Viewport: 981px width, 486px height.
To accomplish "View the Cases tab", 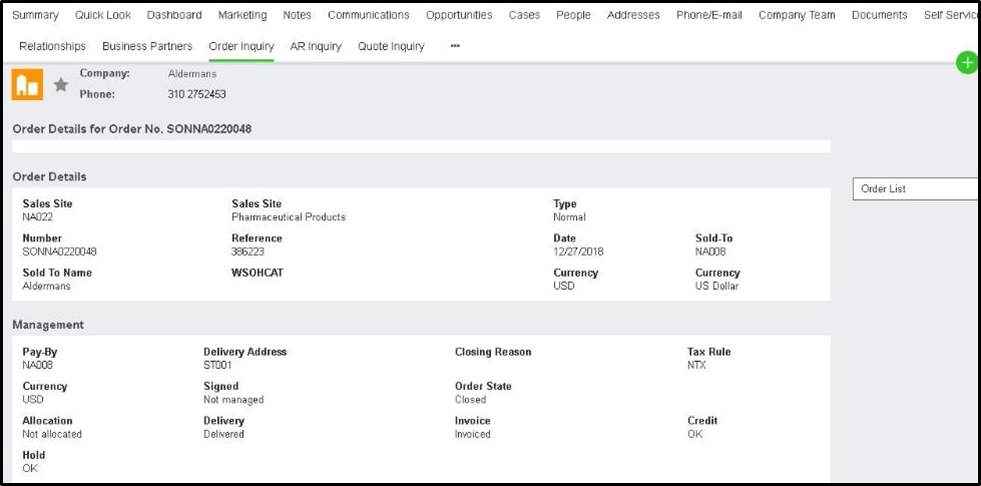I will (x=524, y=15).
